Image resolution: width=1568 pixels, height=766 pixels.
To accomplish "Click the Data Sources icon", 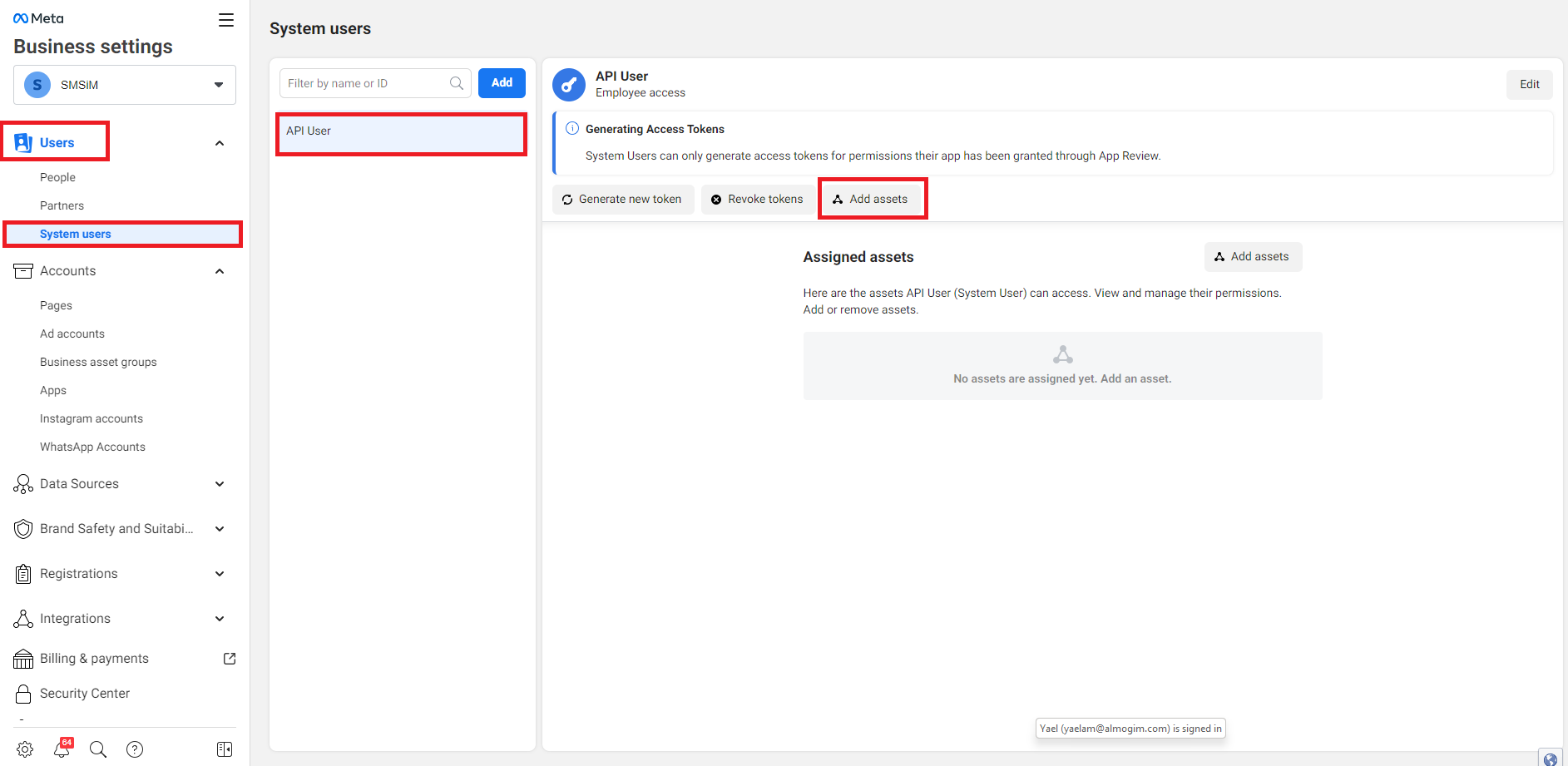I will point(23,484).
